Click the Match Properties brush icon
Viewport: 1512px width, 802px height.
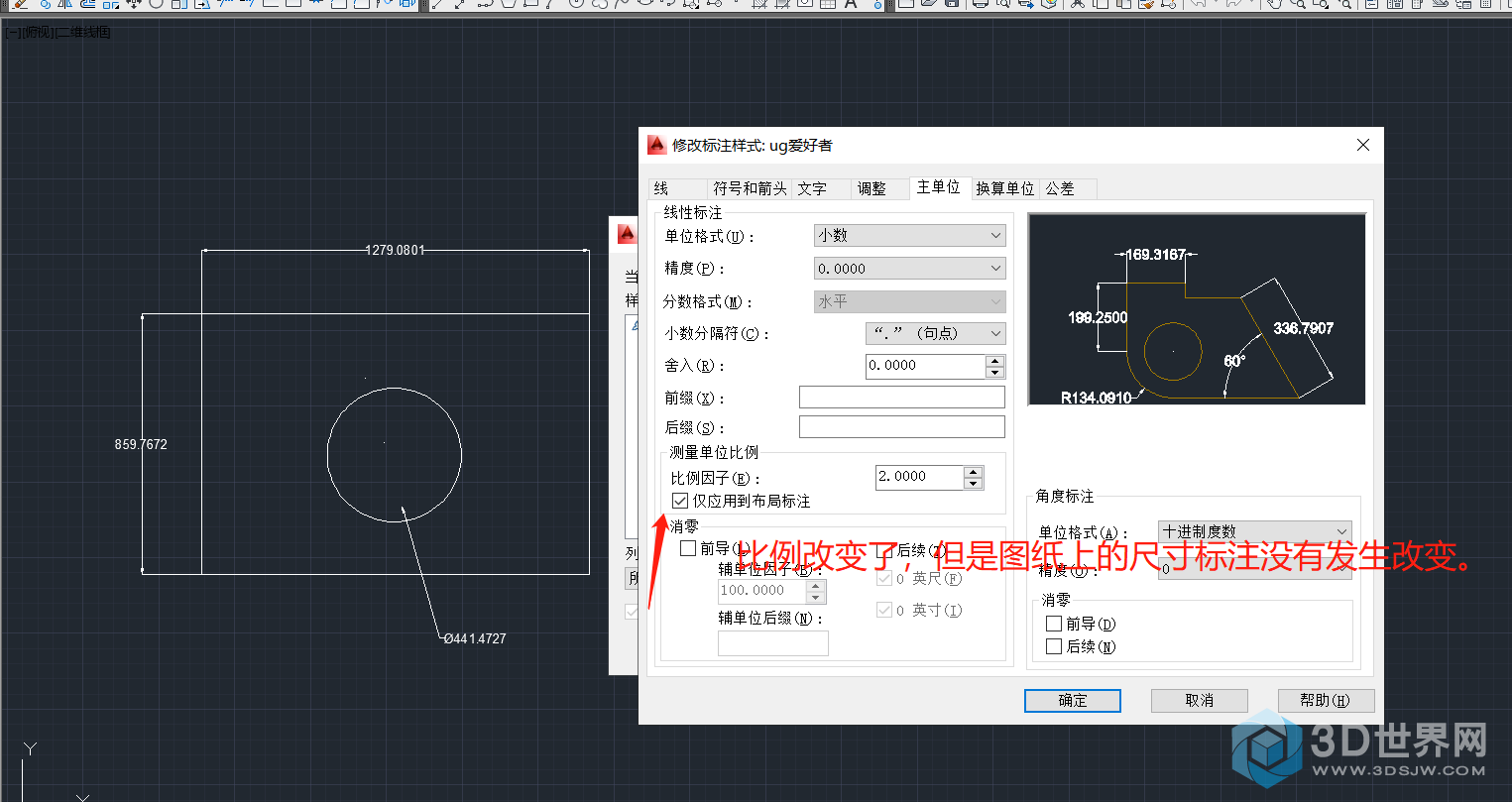(x=1147, y=4)
